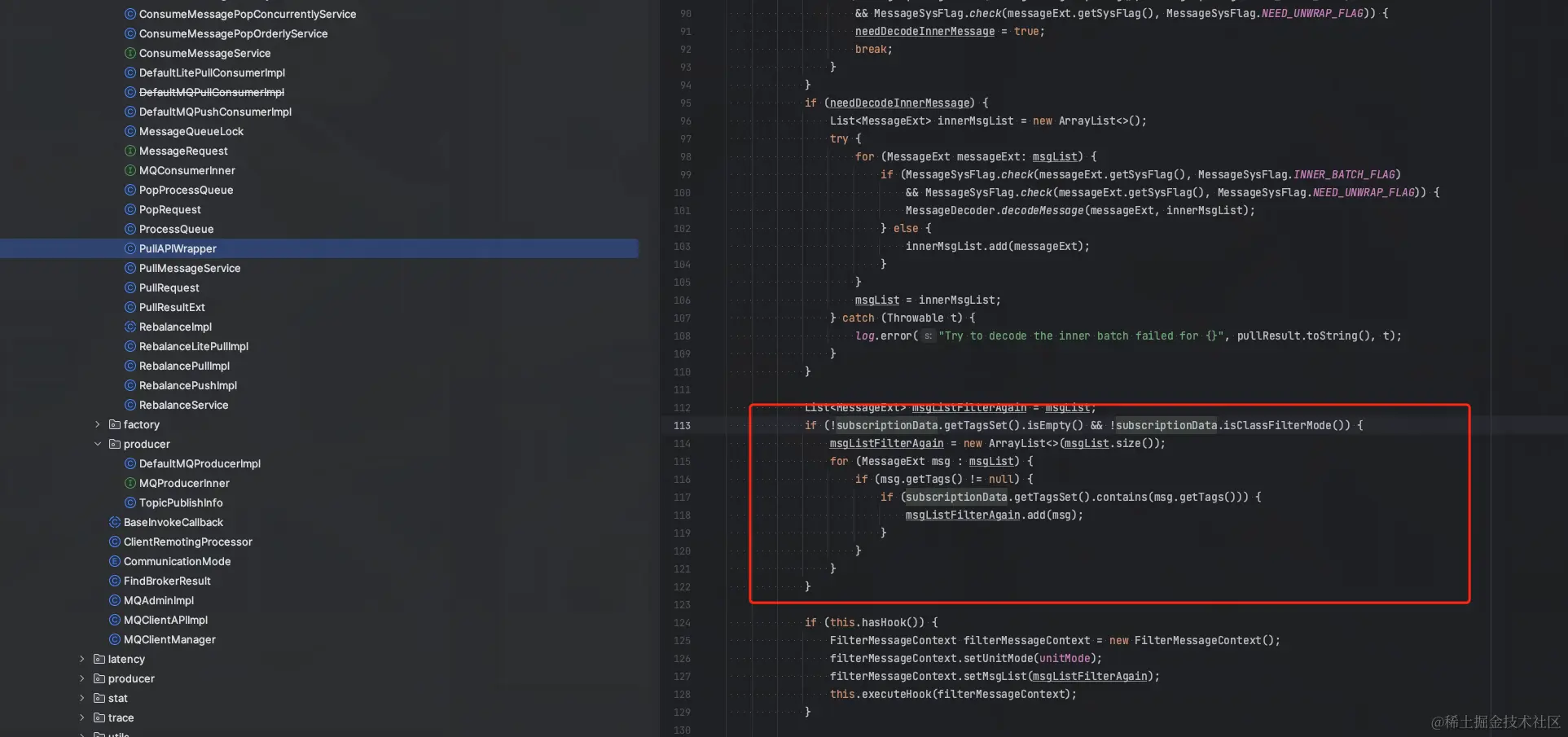Click the ConsumeMessagePopConcurrentlyService class icon
The height and width of the screenshot is (737, 1568).
point(130,14)
